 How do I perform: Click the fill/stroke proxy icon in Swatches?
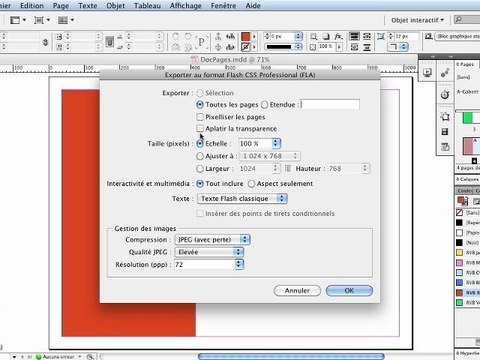(462, 201)
